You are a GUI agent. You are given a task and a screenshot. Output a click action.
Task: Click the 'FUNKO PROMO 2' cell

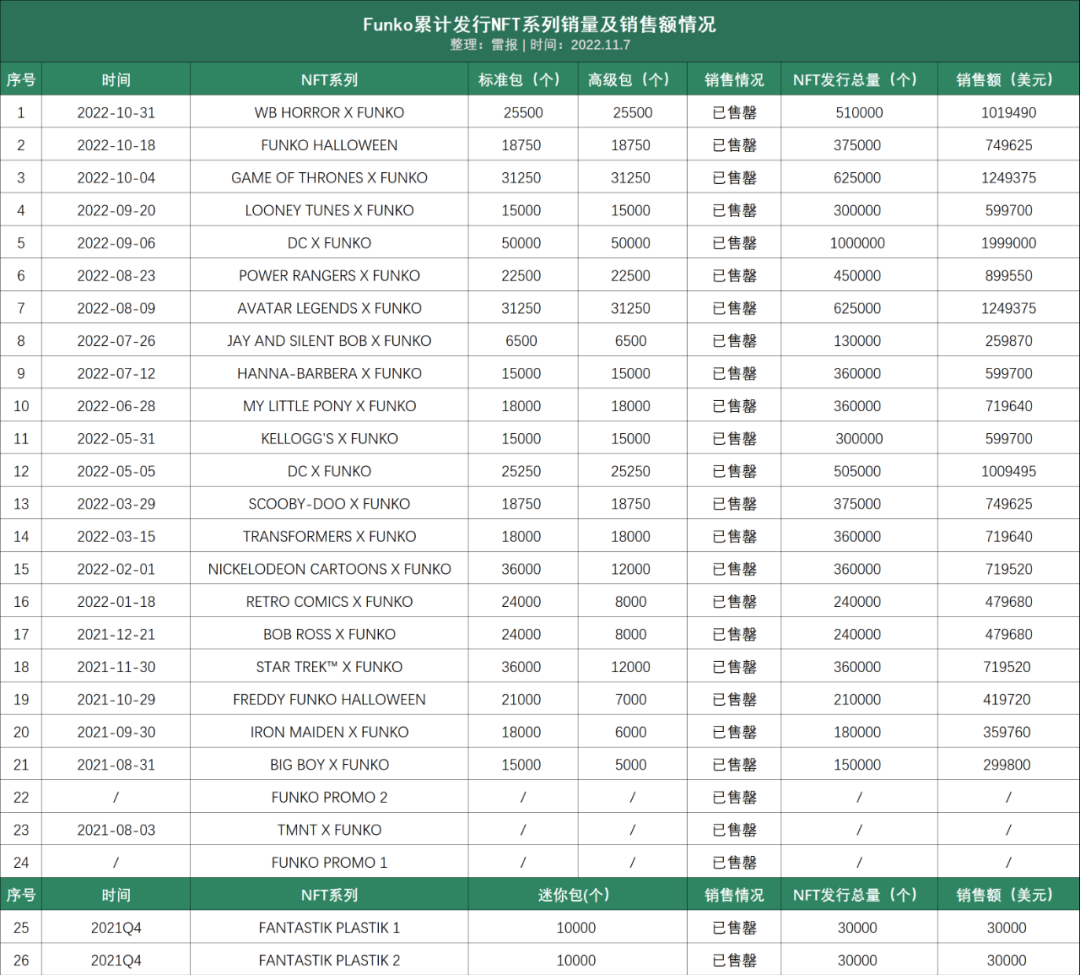point(329,797)
